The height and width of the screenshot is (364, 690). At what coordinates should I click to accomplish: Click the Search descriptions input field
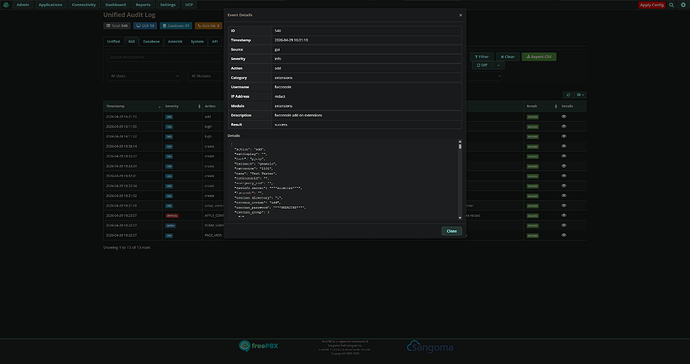tap(165, 57)
